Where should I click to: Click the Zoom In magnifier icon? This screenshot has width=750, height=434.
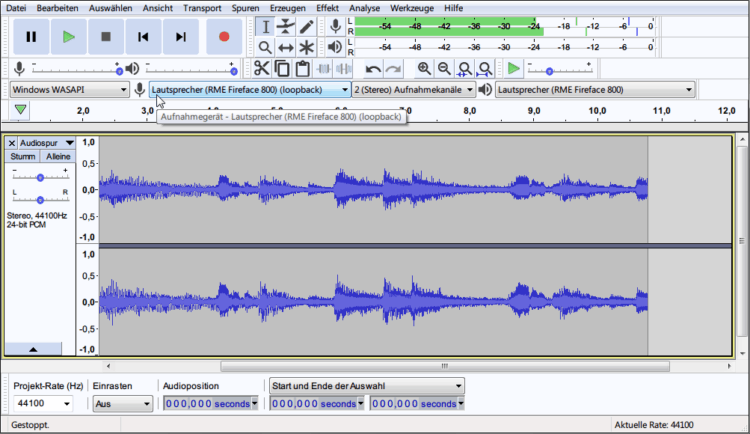pos(424,69)
